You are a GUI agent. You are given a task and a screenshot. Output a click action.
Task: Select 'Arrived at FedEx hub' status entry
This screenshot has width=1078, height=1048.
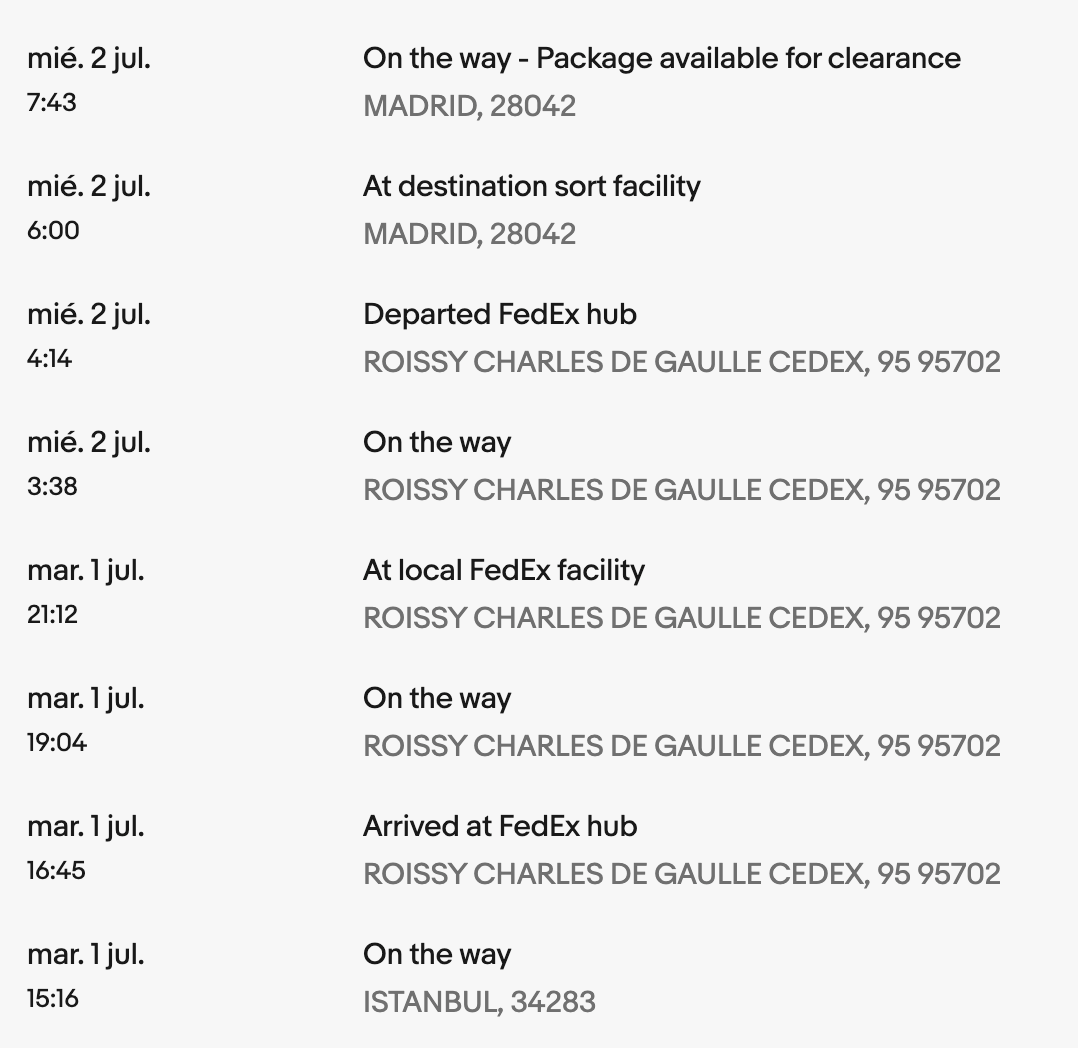pyautogui.click(x=500, y=826)
